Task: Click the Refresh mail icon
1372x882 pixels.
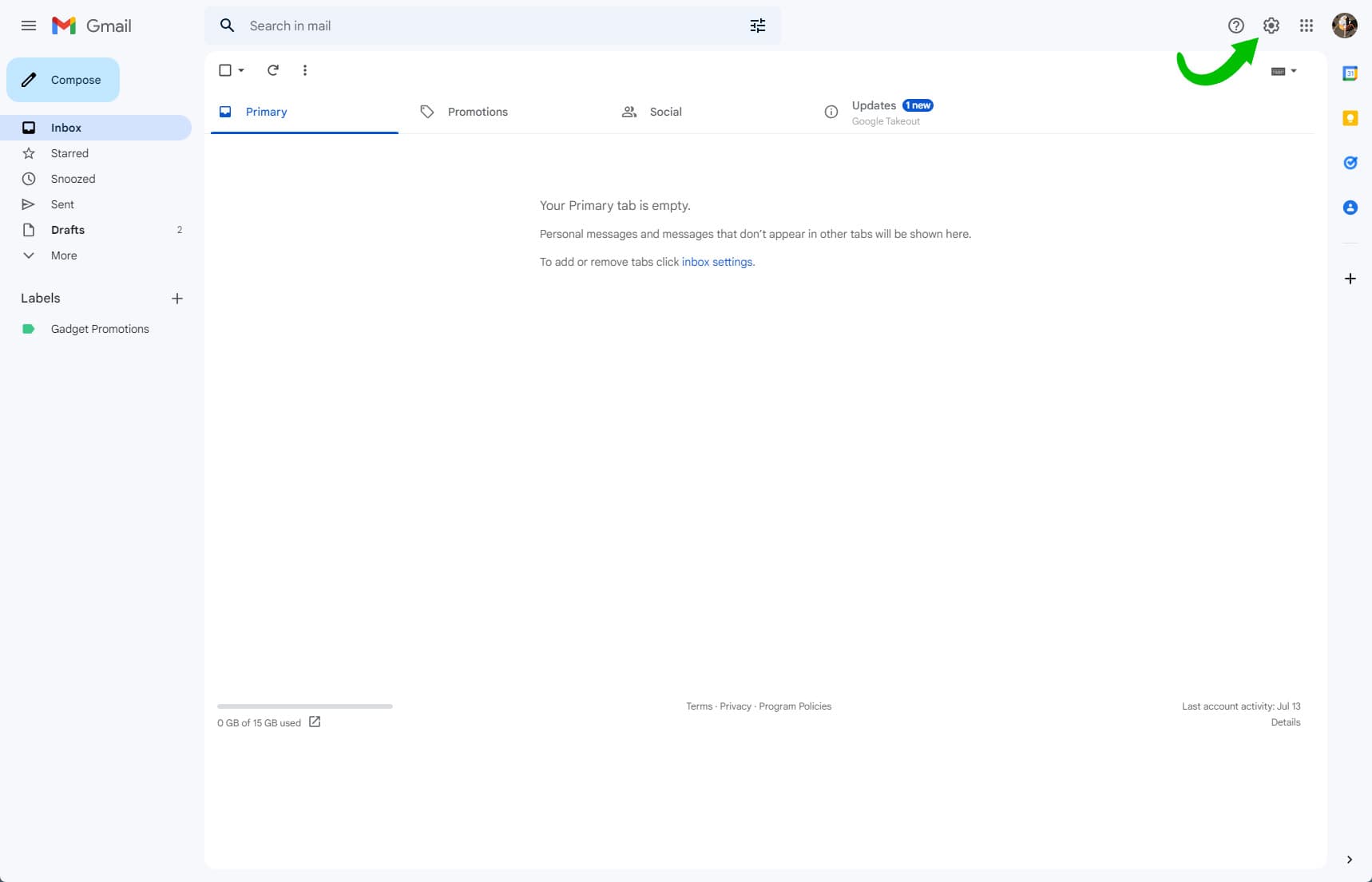Action: pos(272,70)
